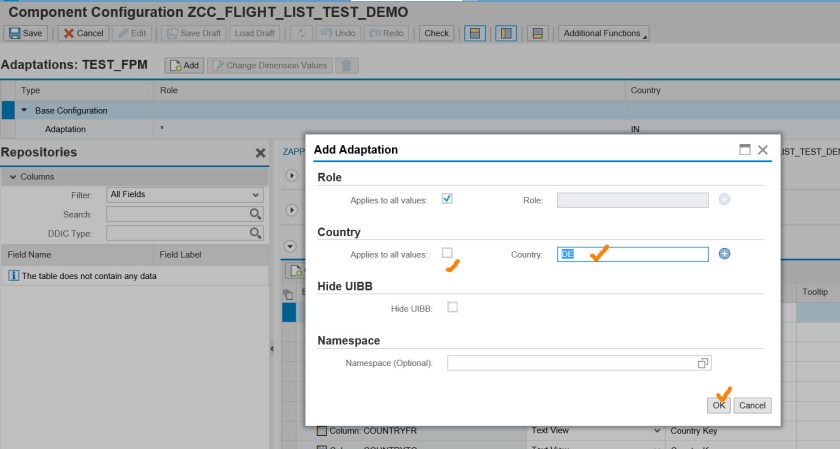Click the plus icon beside Country field
Viewport: 840px width, 449px height.
(725, 254)
